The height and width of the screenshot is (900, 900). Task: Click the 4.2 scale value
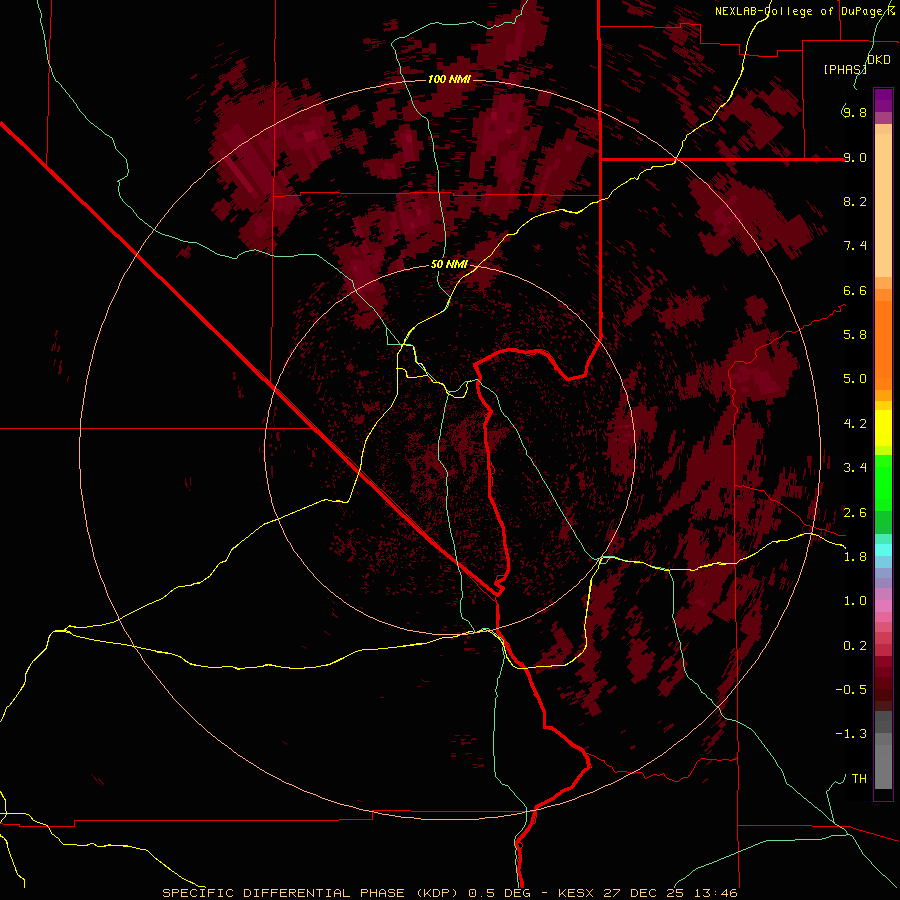[x=855, y=424]
